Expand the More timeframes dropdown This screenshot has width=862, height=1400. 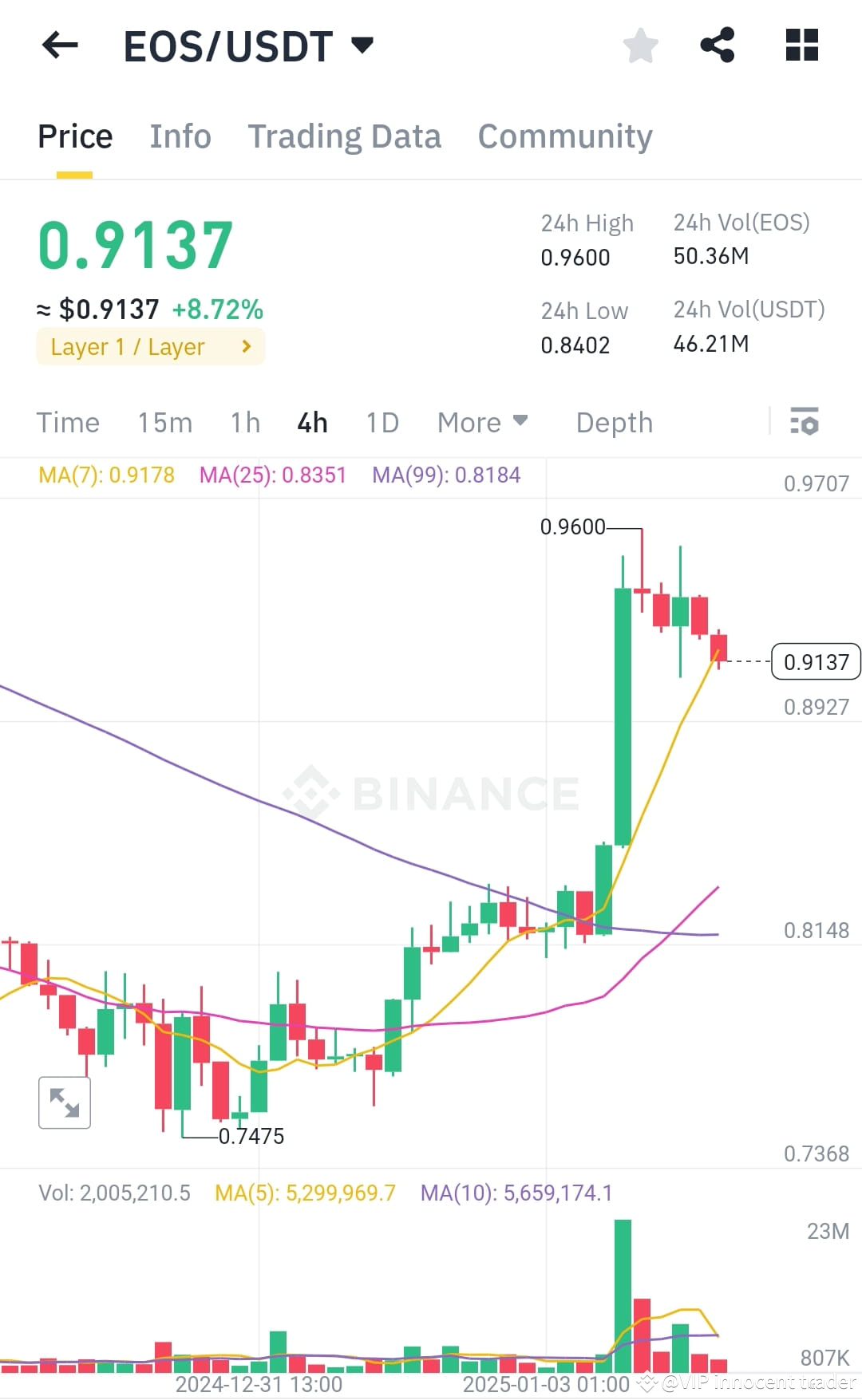(481, 422)
